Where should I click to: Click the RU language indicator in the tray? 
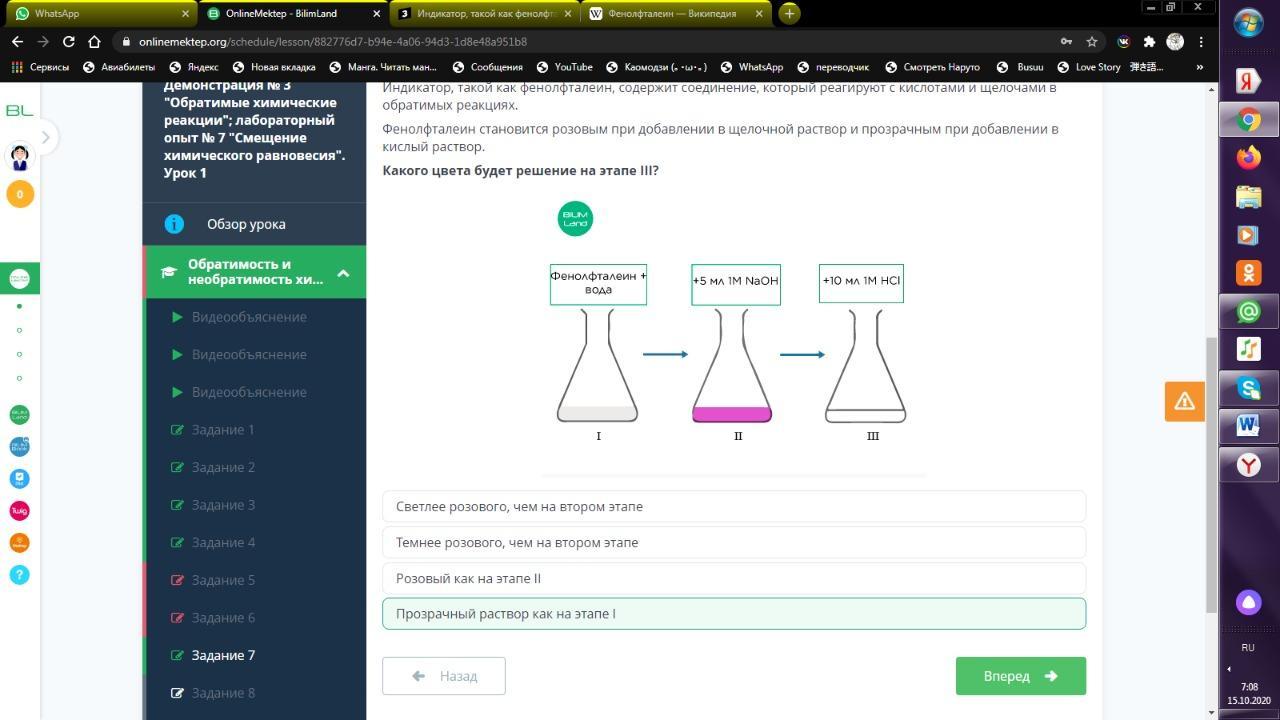1248,647
